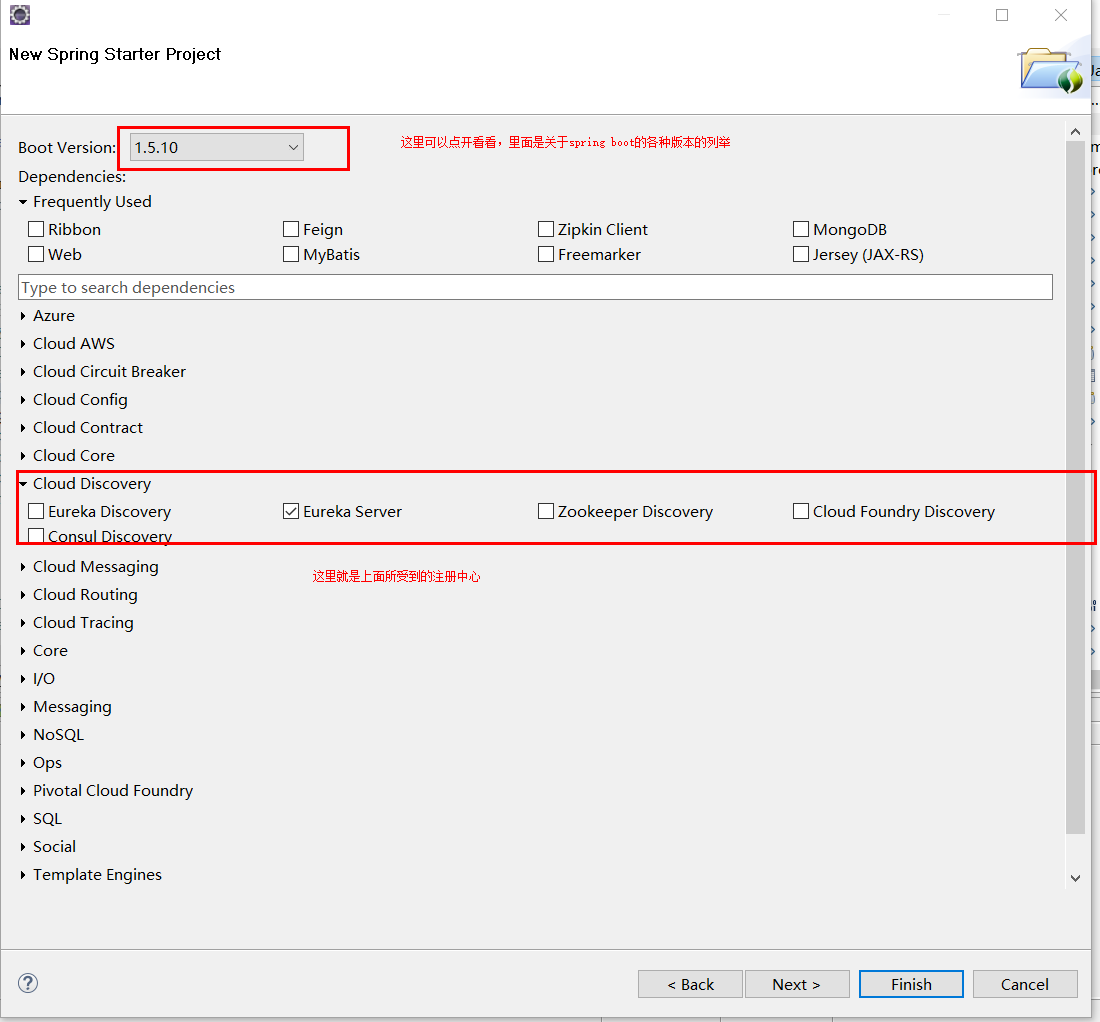Check the Eureka Discovery checkbox
Screen dimensions: 1100x1022
(36, 511)
